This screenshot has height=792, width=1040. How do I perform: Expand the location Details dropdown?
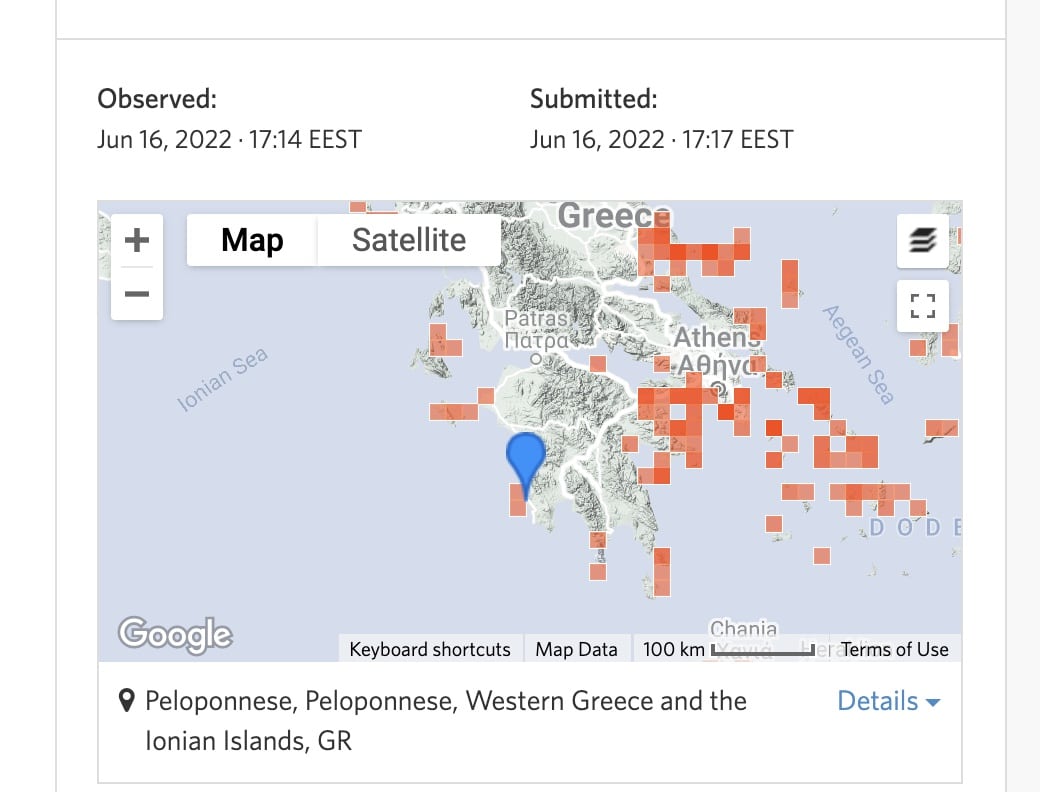(x=878, y=701)
